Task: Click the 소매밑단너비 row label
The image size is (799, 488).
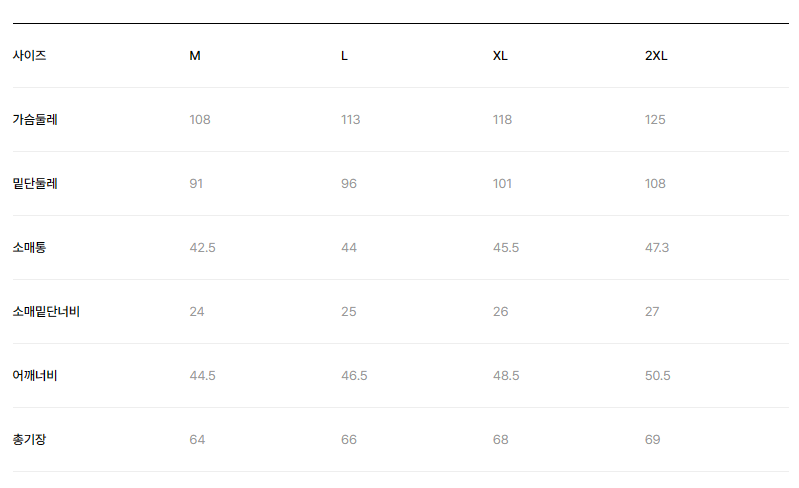Action: point(46,312)
